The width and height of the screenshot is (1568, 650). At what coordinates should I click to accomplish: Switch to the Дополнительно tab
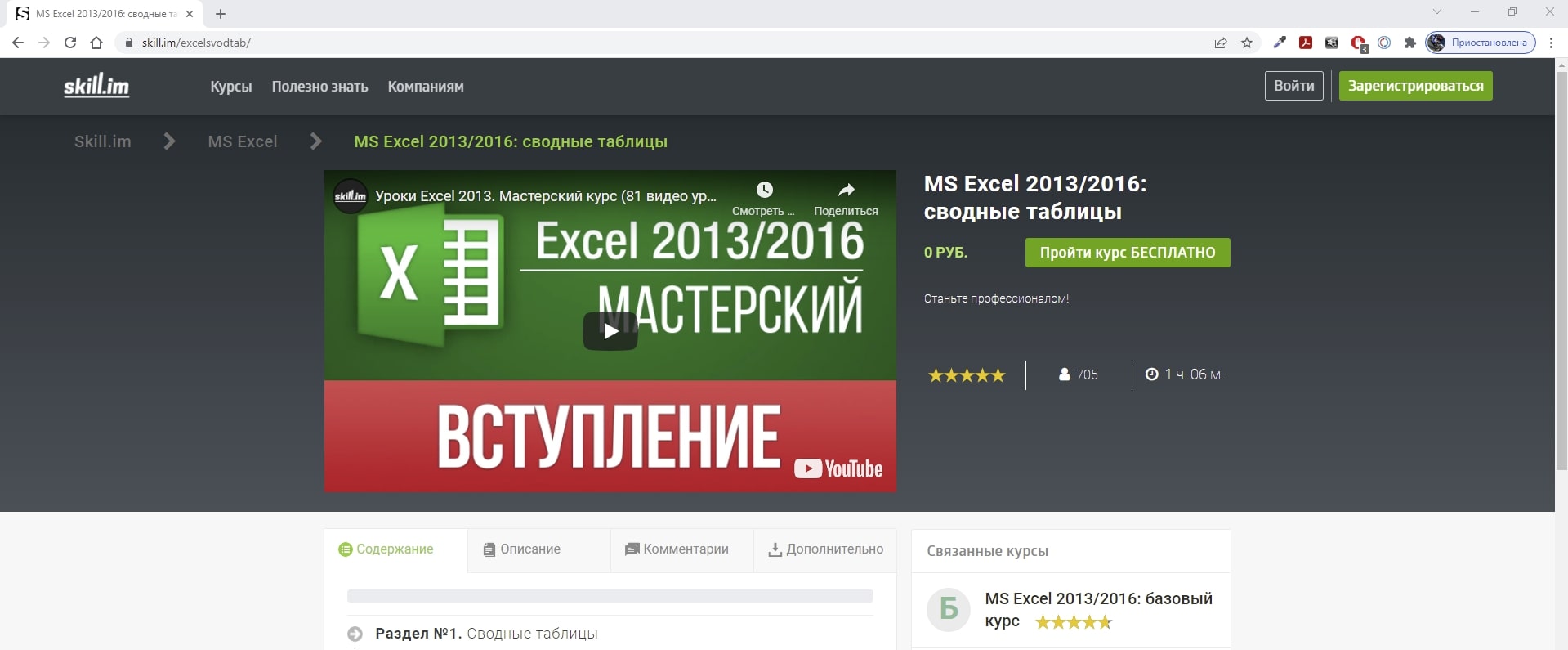825,549
